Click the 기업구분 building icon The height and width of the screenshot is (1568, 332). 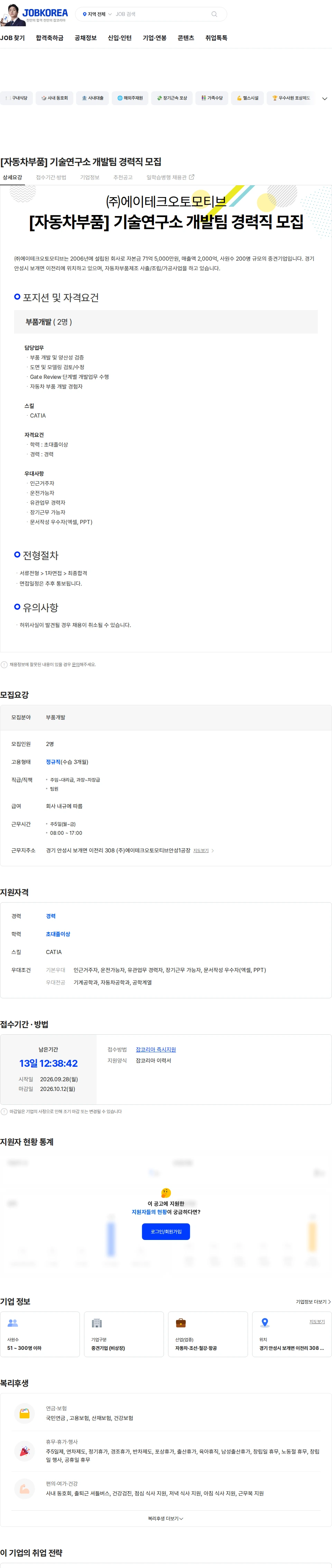97,1323
